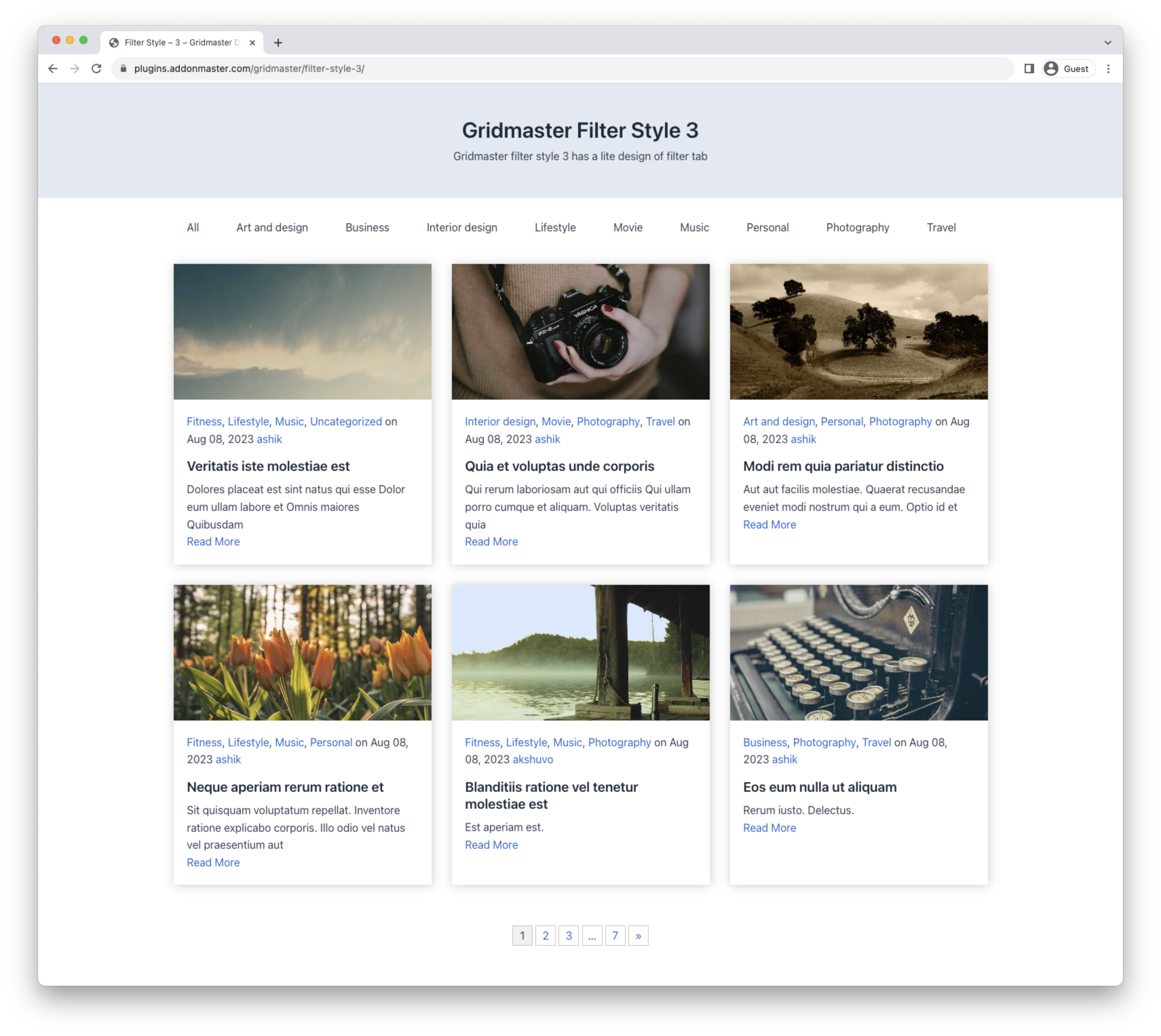Open the typewriter post thumbnail
Screen dimensions: 1161x1036
(858, 652)
